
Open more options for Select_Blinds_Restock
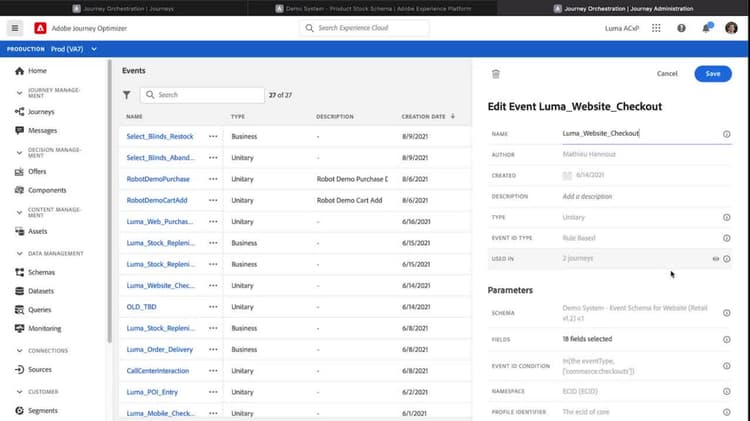pyautogui.click(x=213, y=136)
